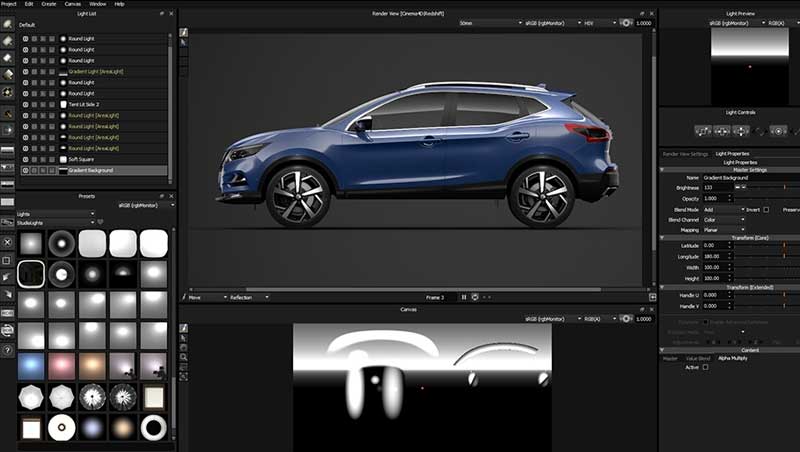Screen dimensions: 800x452
Task: Toggle the solo box on Soft Square row
Action: click(34, 159)
